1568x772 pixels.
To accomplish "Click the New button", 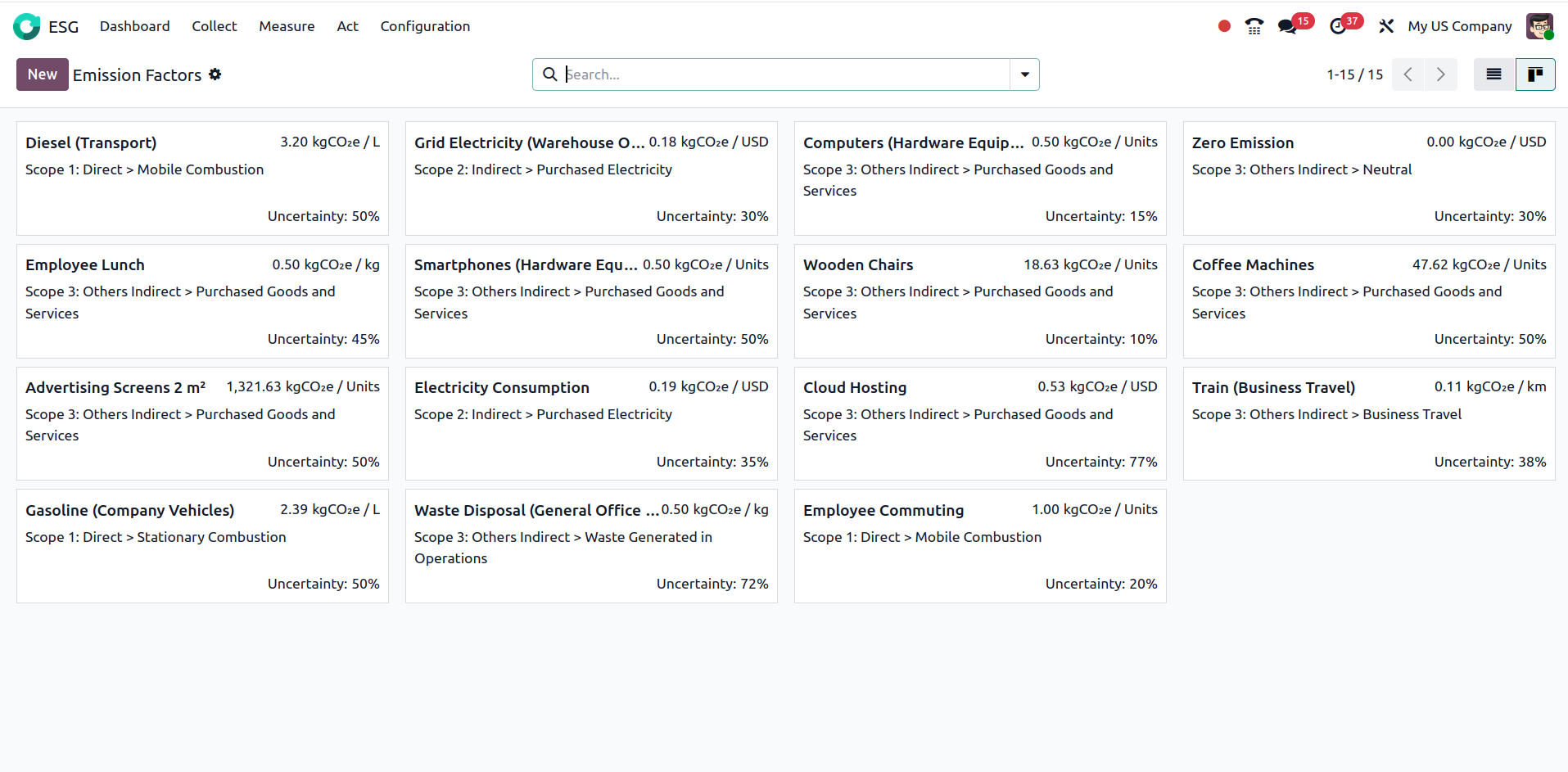I will tap(43, 74).
